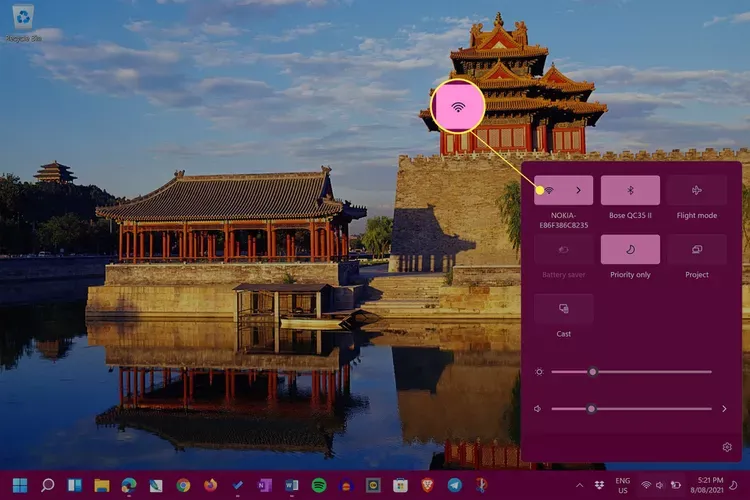Open the scissors snipping app icon

point(482,485)
